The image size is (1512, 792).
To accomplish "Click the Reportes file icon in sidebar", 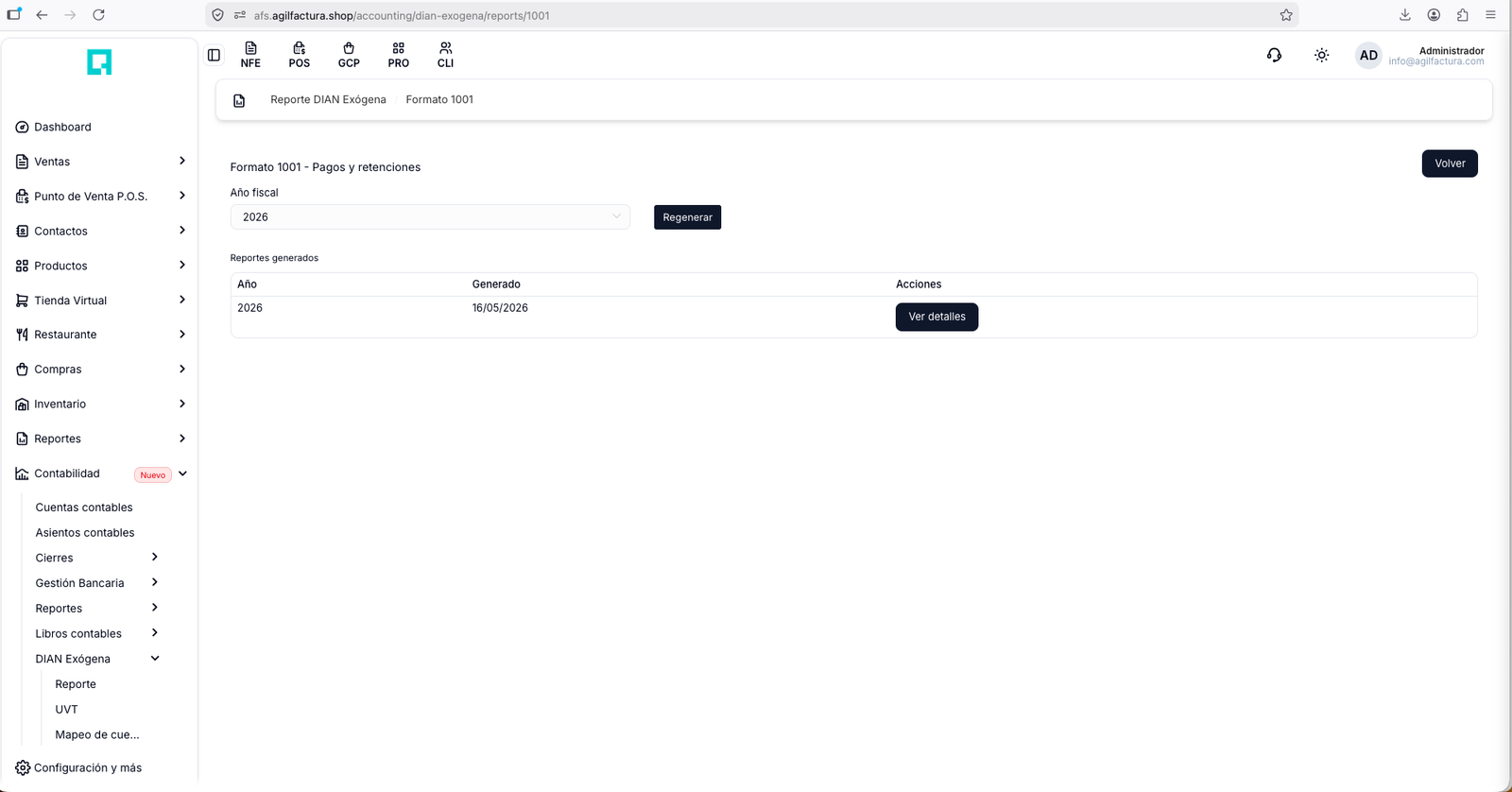I will point(22,439).
